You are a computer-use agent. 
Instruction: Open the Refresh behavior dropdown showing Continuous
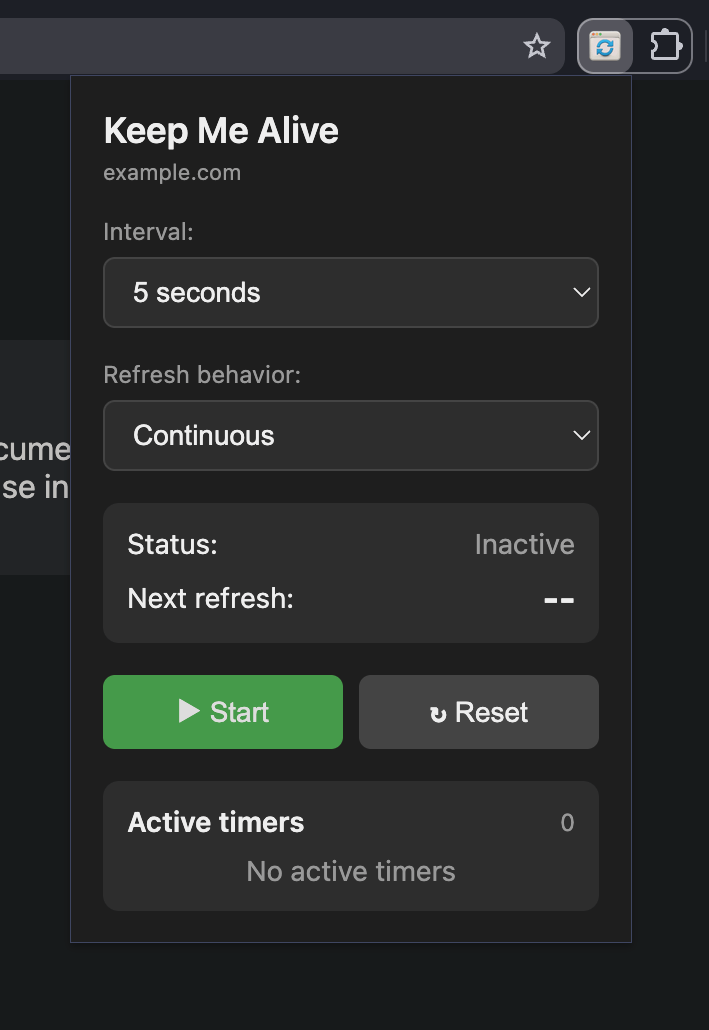(350, 435)
